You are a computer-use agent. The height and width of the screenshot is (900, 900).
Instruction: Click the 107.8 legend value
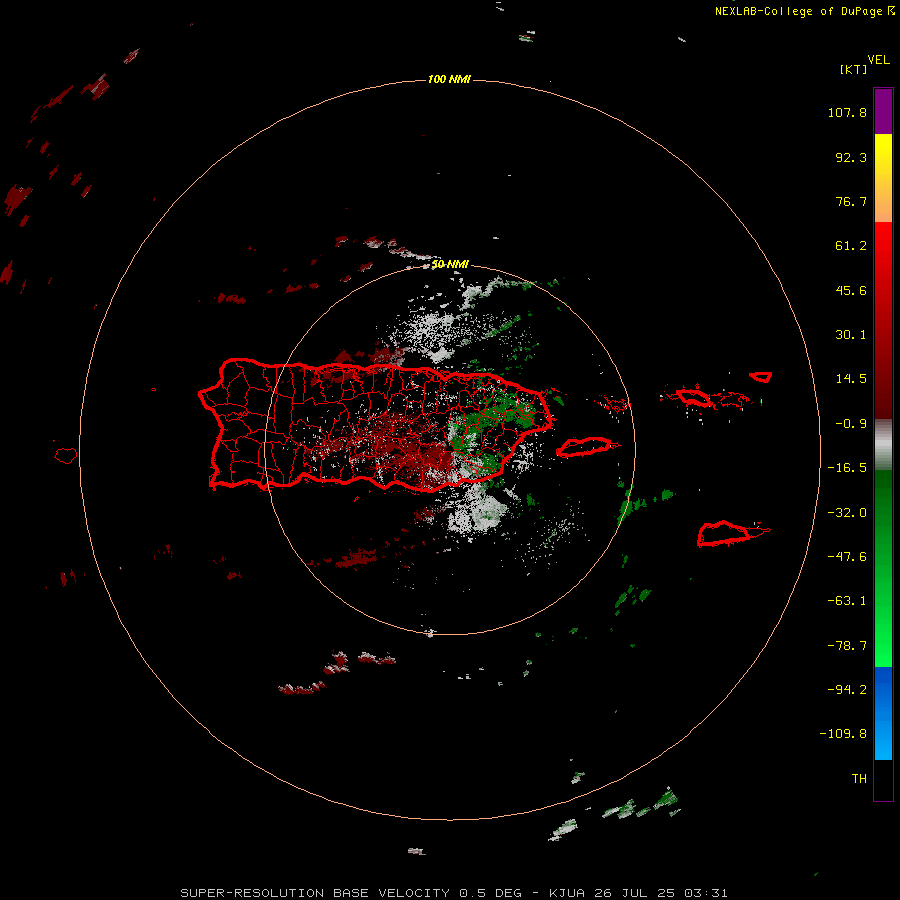pos(847,112)
